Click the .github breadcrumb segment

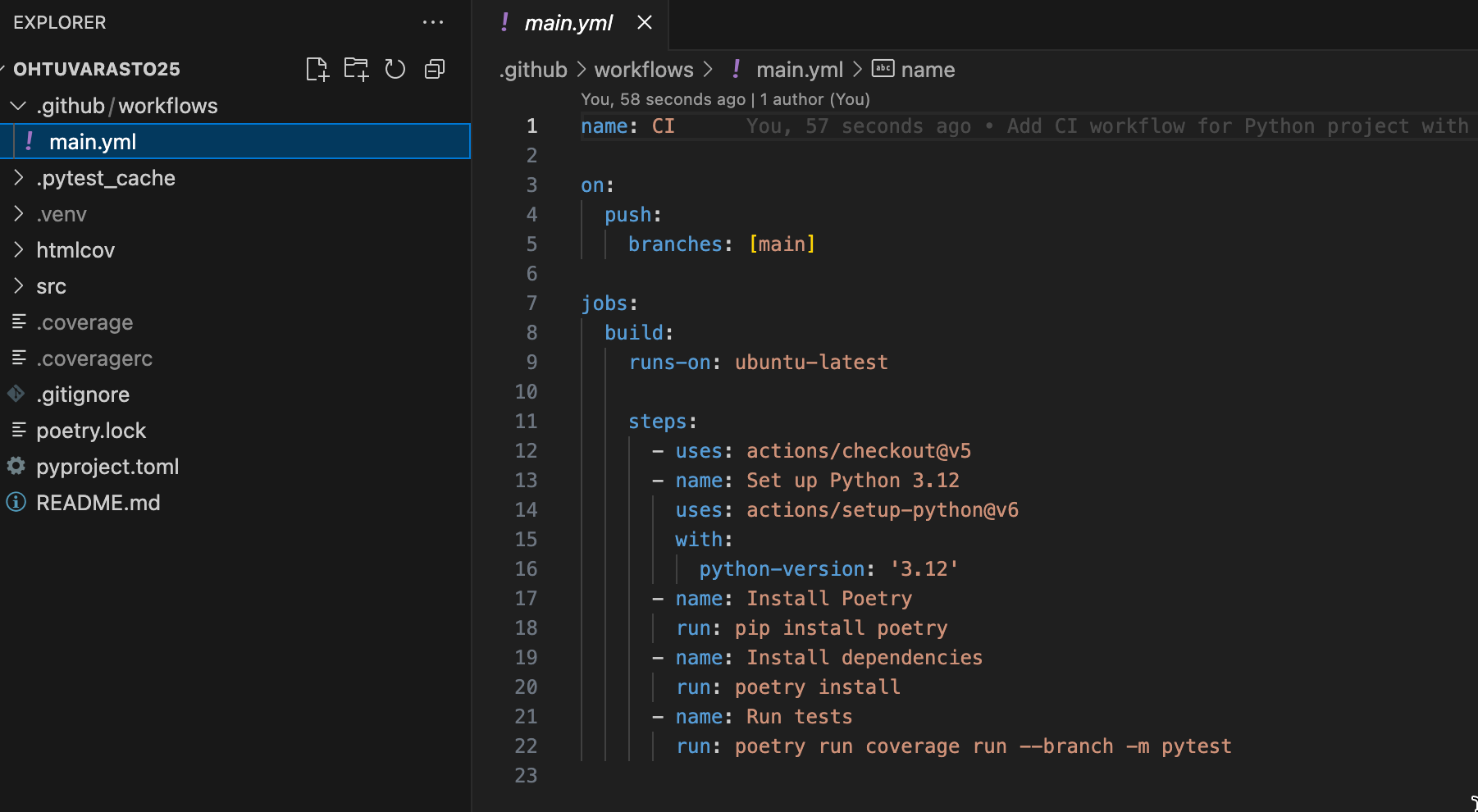pyautogui.click(x=533, y=70)
